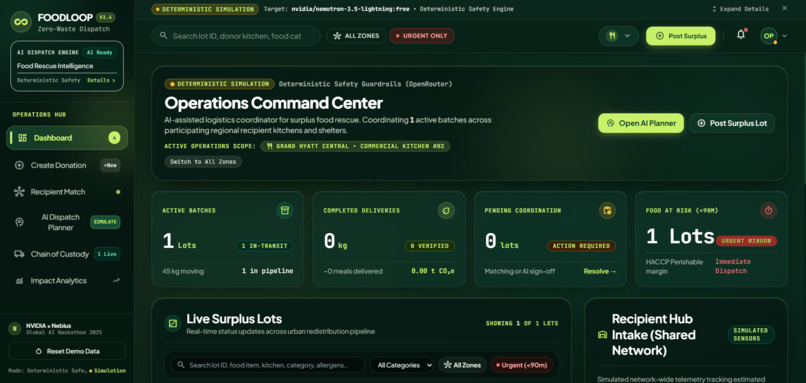Screen dimensions: 806x383
Task: Click the green Post Surplus button
Action: click(x=681, y=36)
